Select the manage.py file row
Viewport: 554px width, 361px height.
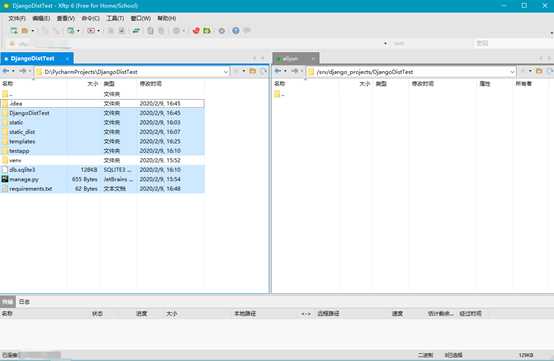click(102, 179)
